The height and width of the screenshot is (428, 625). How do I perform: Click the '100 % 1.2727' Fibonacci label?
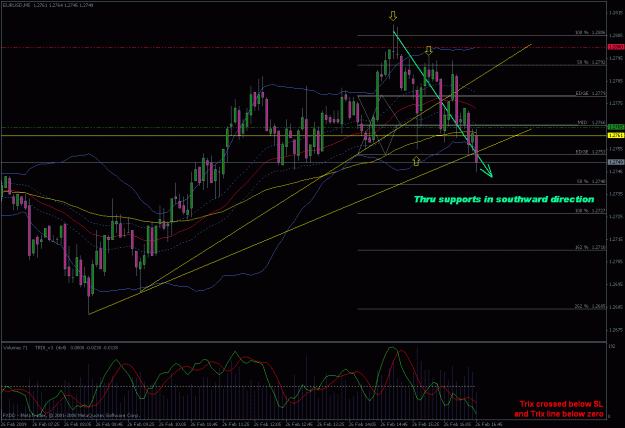tap(590, 210)
